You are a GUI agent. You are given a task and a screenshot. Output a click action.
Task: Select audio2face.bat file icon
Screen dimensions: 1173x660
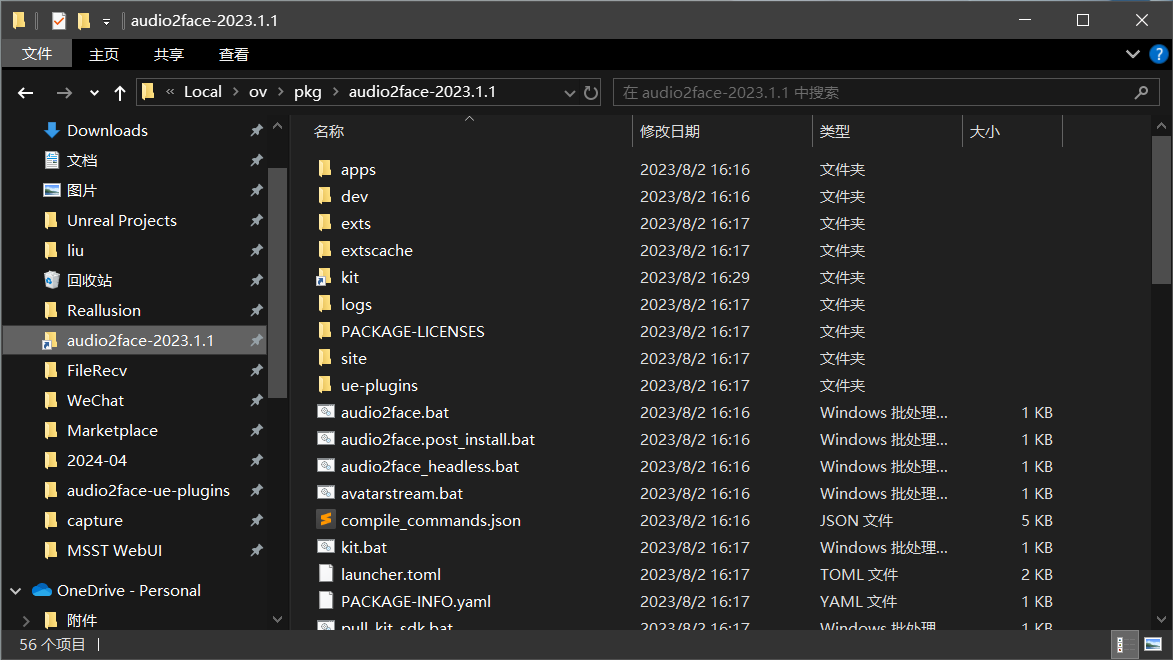pyautogui.click(x=325, y=412)
